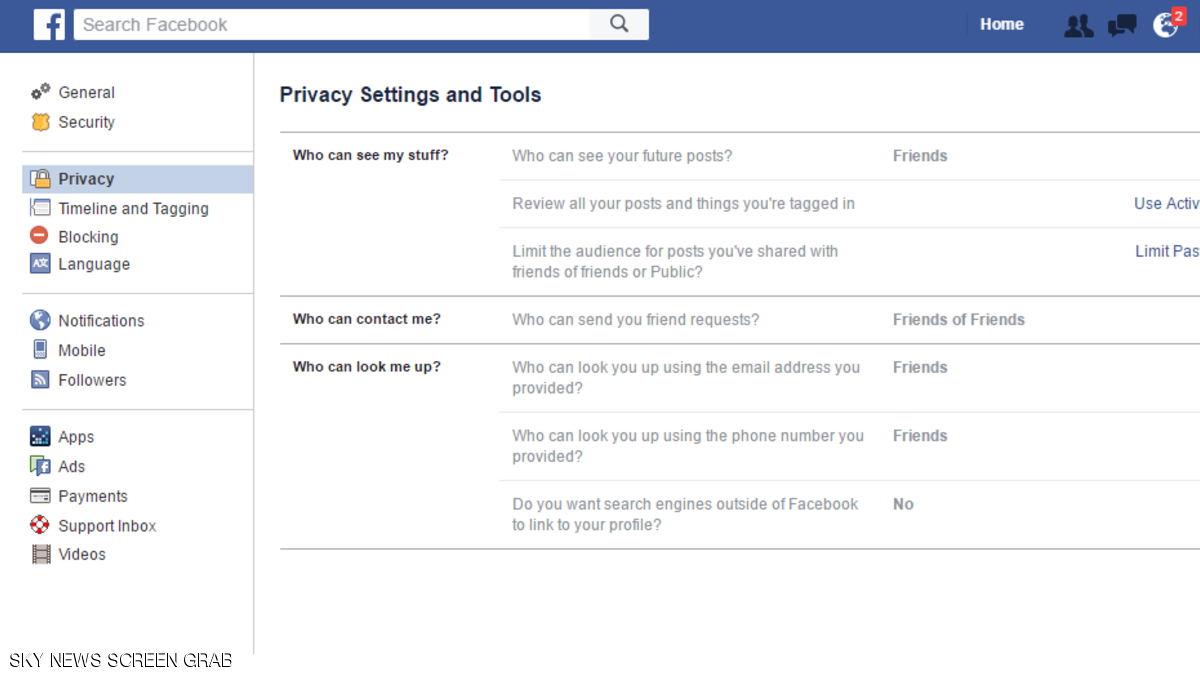Click the Videos film strip icon
Viewport: 1200px width, 676px height.
coord(40,554)
